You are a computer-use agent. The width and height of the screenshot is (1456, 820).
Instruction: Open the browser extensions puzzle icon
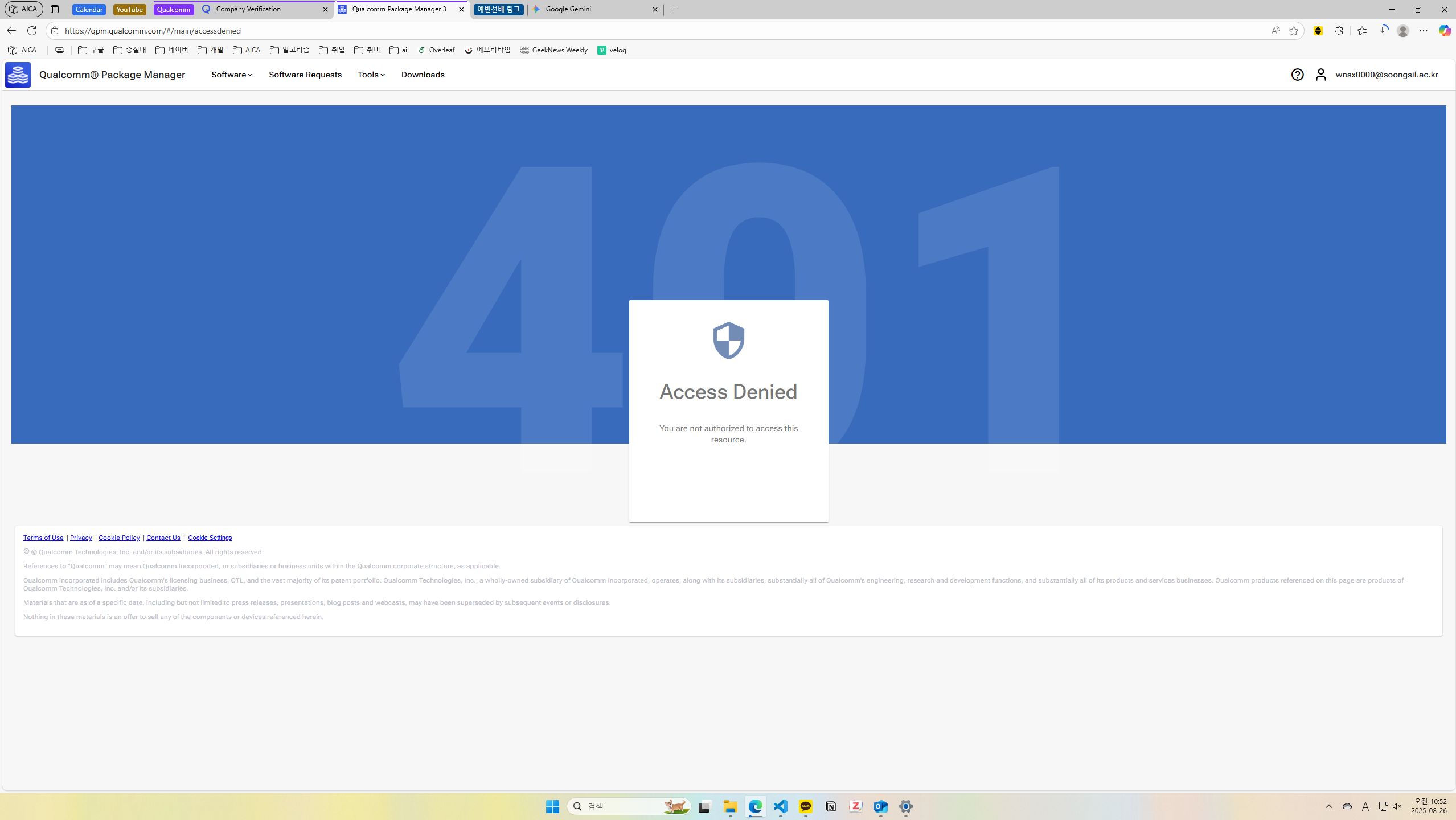1338,31
